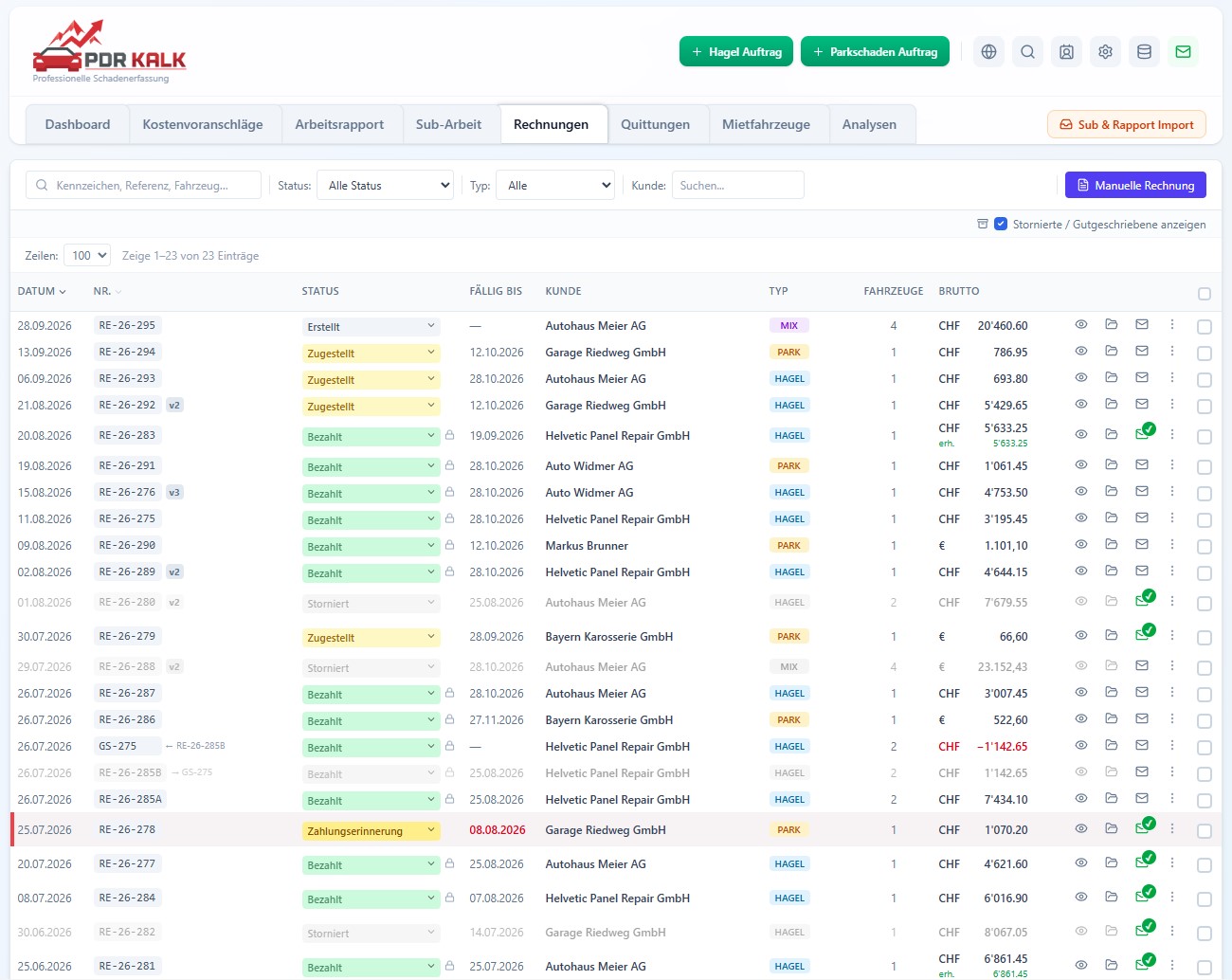
Task: Switch to the Dashboard tab
Action: click(78, 124)
